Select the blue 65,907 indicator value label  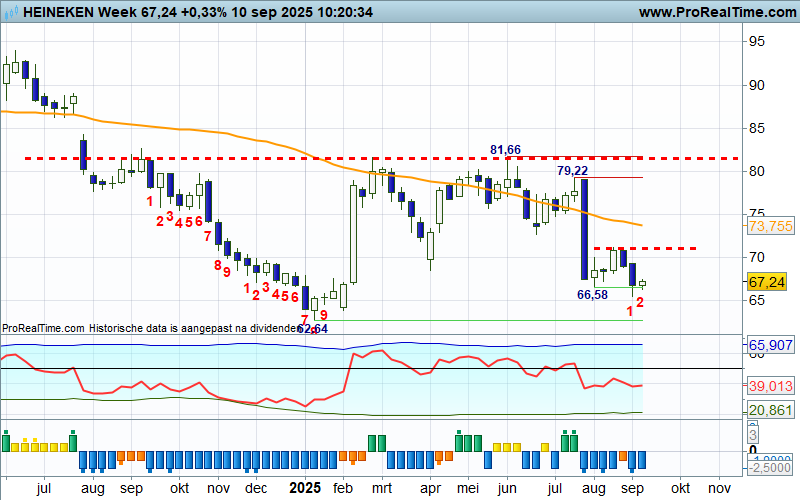pos(770,344)
